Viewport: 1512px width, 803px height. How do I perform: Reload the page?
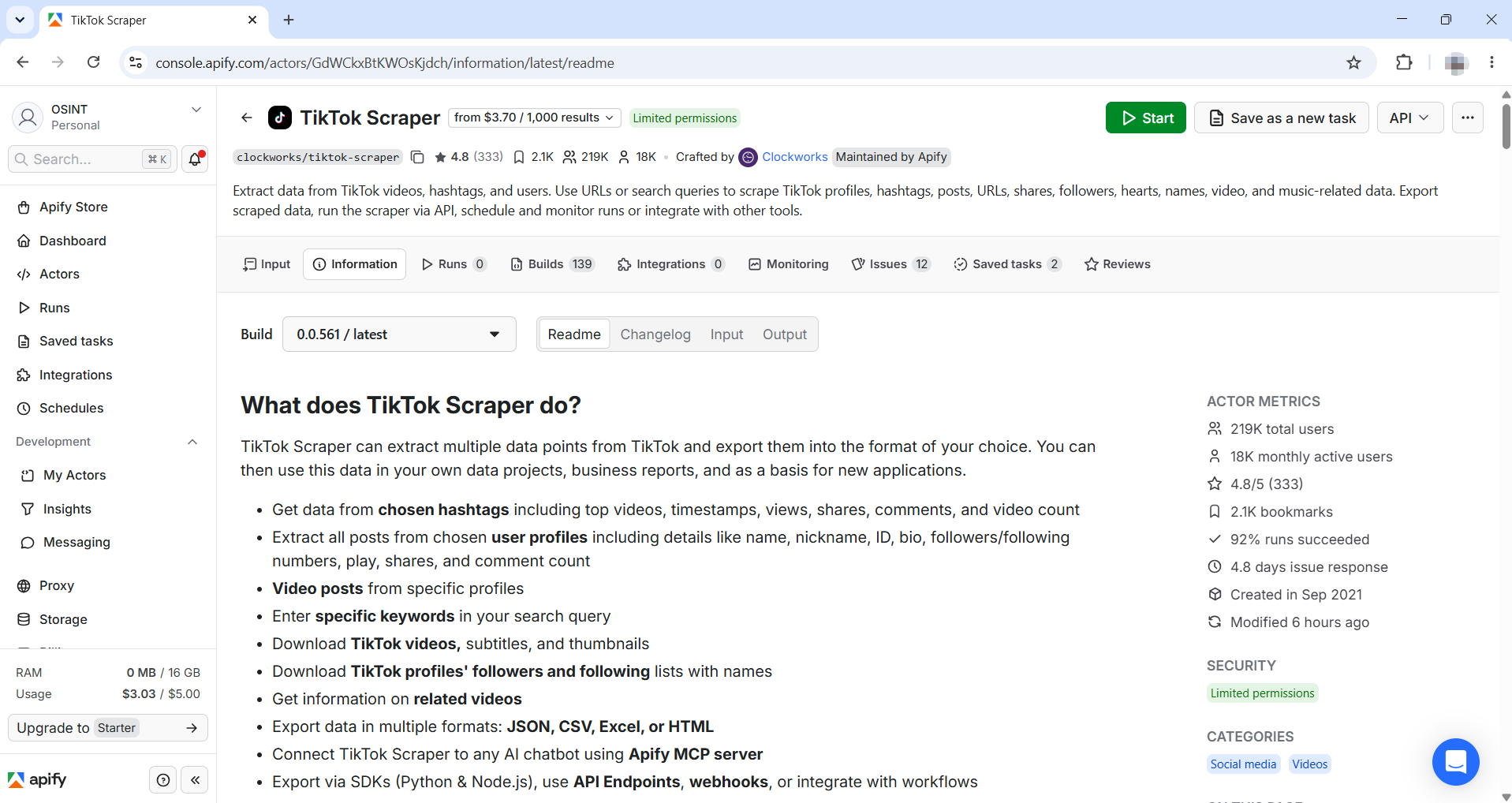coord(93,62)
